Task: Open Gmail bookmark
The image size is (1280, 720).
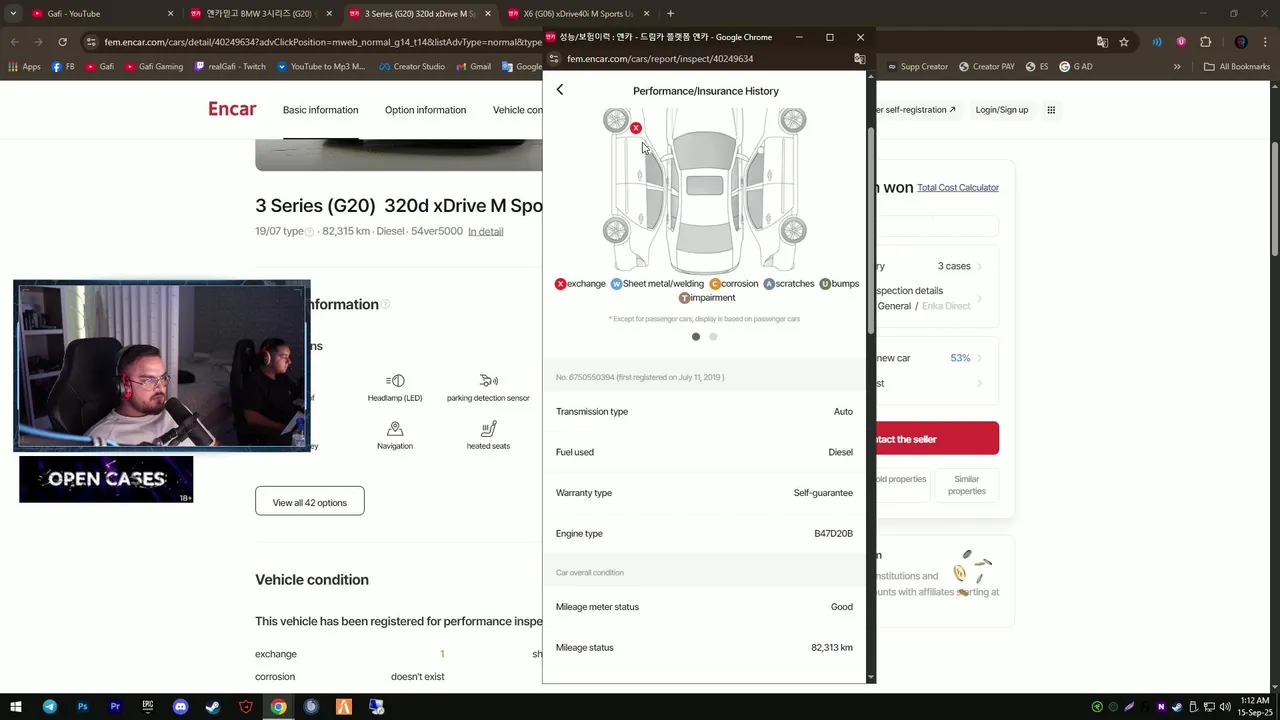Action: 474,67
